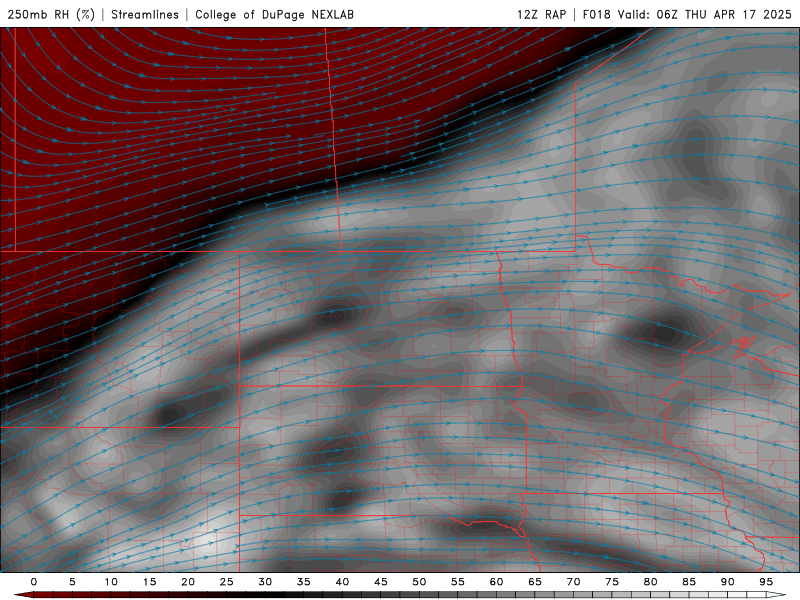This screenshot has height=600, width=800.
Task: Click the colorbar label "70"
Action: [573, 582]
